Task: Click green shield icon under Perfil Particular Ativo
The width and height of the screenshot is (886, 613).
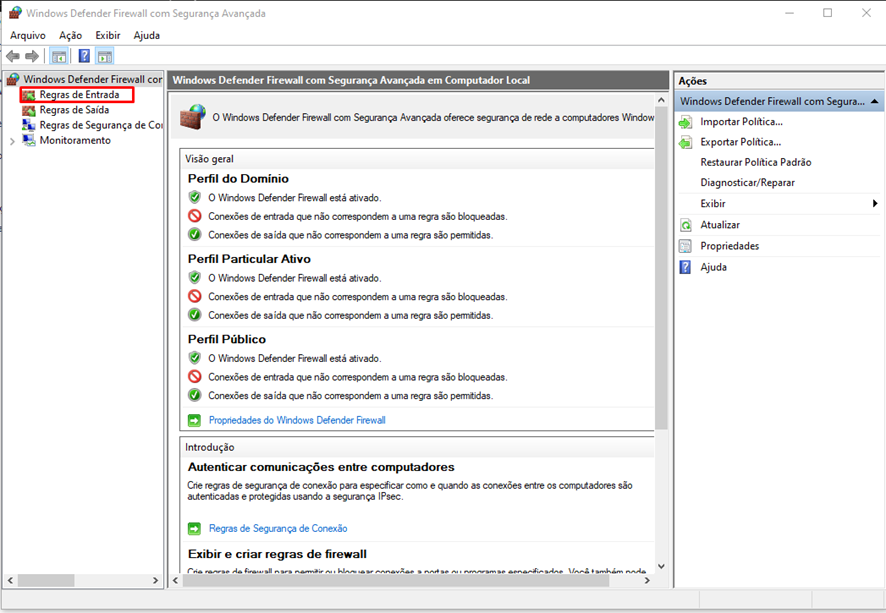Action: (195, 277)
